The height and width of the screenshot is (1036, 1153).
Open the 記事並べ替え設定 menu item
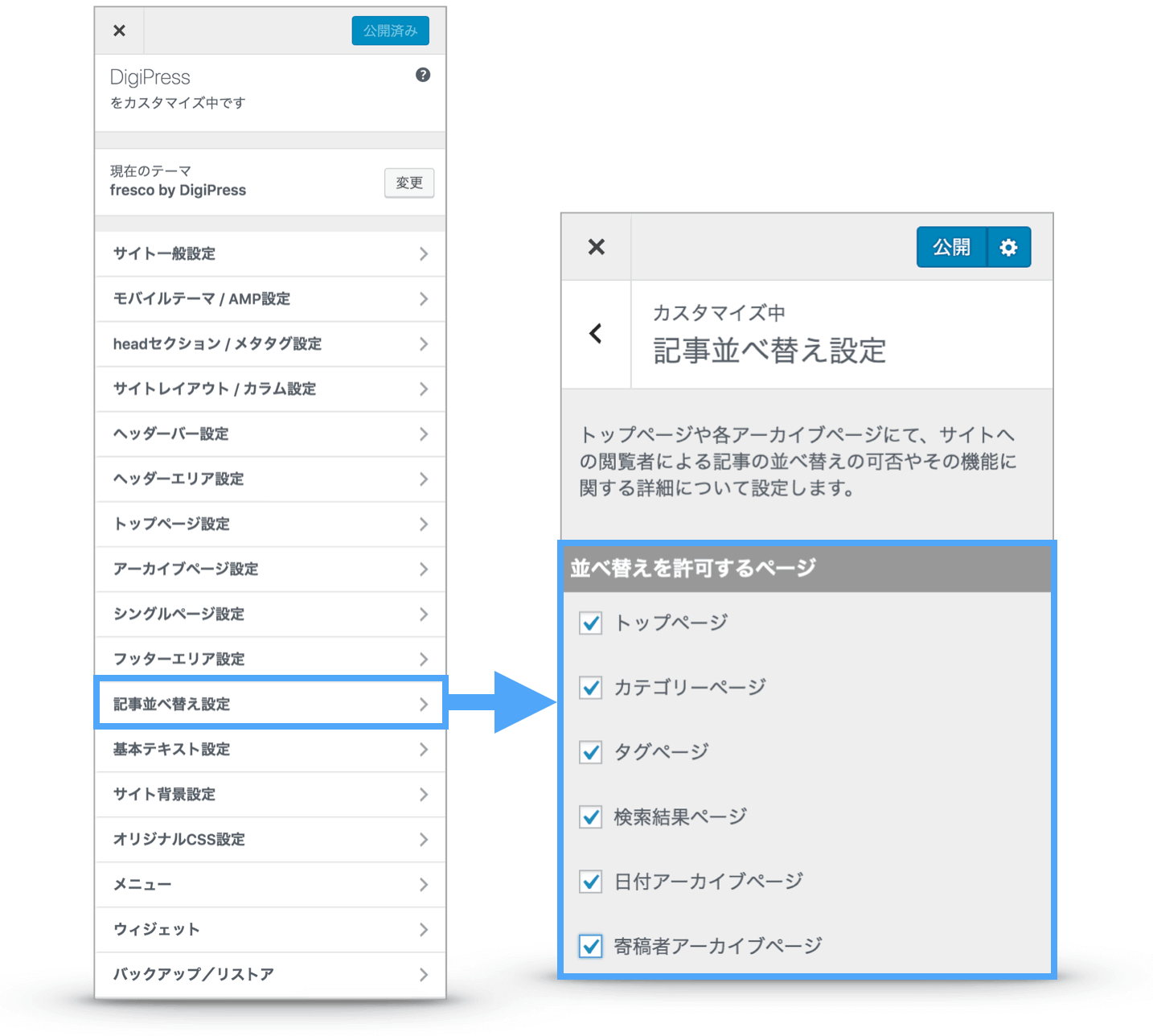coord(270,705)
